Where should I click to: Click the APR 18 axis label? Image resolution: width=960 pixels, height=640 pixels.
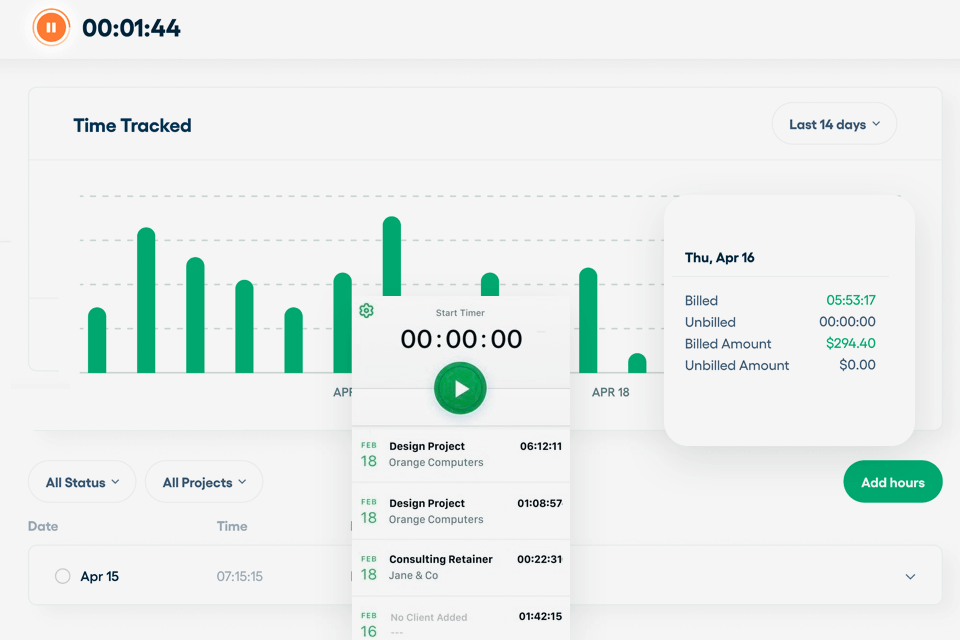click(x=610, y=393)
